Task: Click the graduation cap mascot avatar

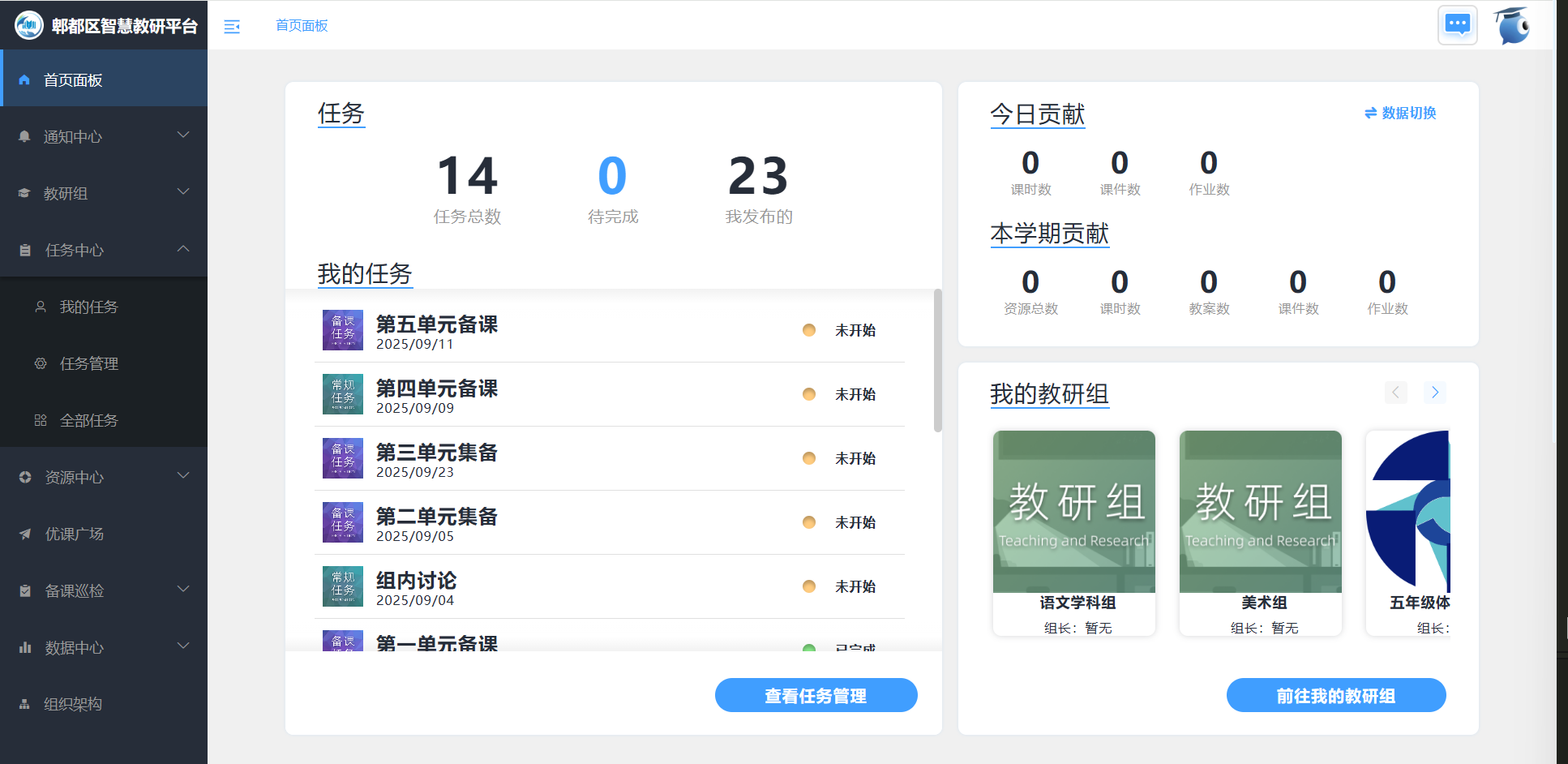Action: [1511, 26]
